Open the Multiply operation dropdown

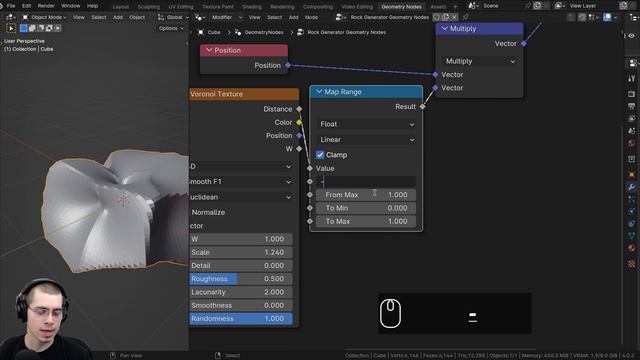click(479, 61)
